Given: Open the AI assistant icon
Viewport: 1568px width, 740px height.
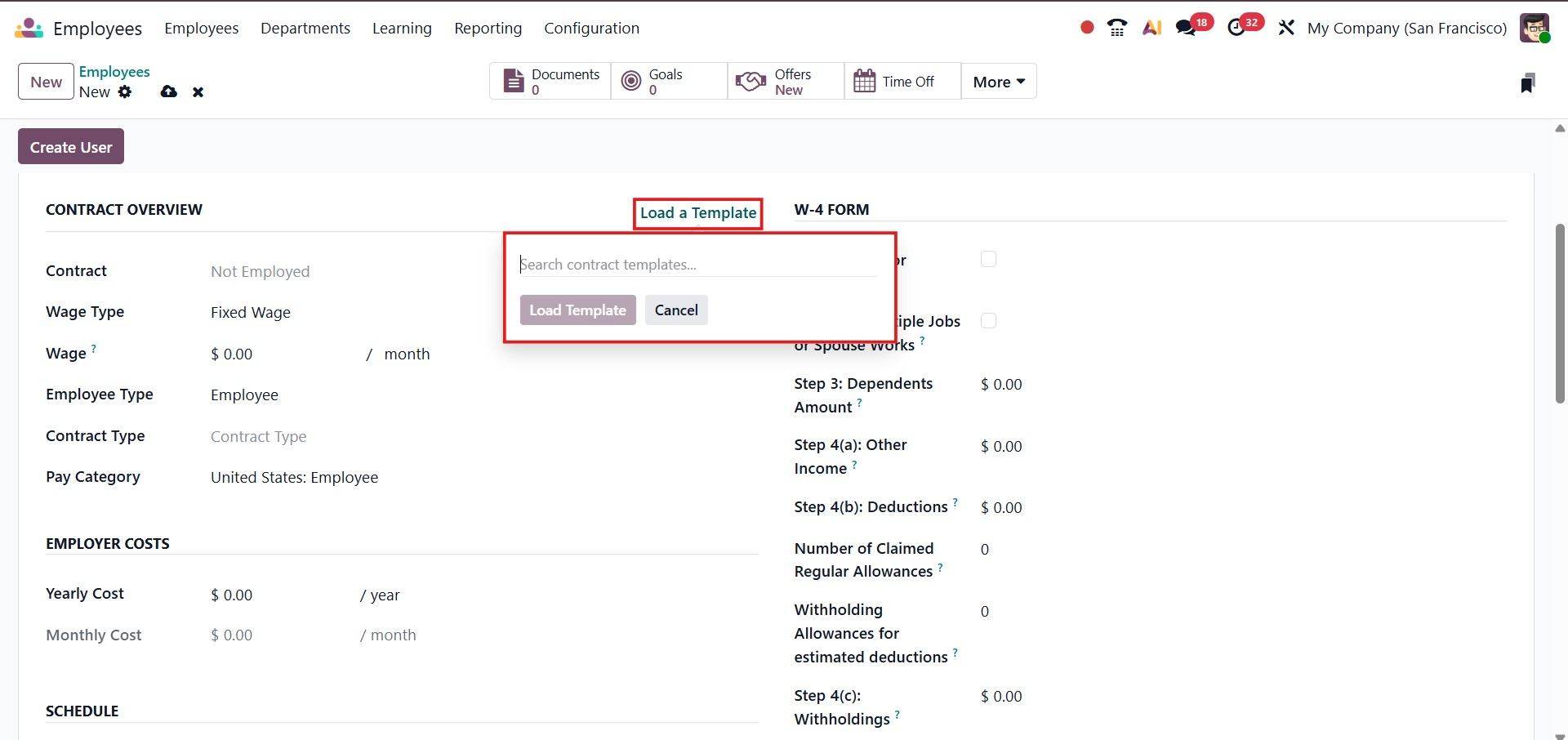Looking at the screenshot, I should tap(1151, 28).
